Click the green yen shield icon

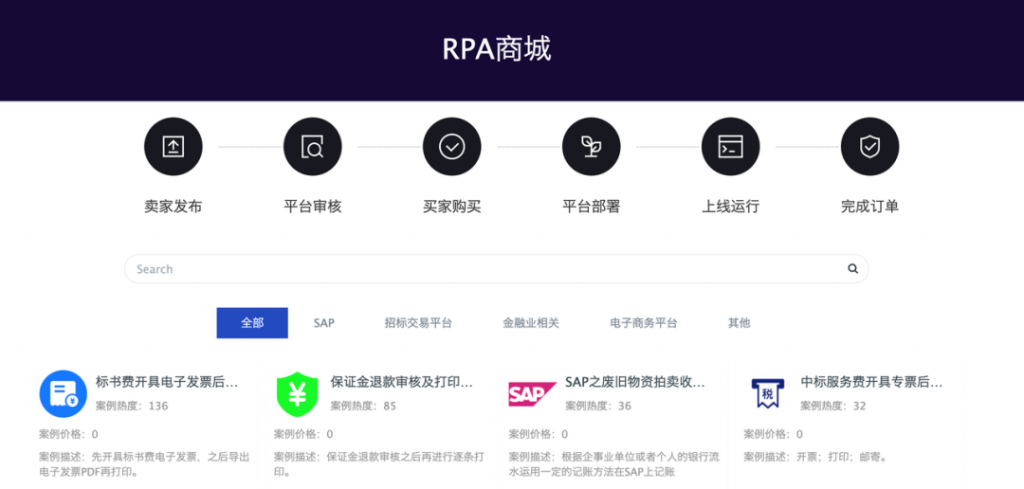point(297,393)
